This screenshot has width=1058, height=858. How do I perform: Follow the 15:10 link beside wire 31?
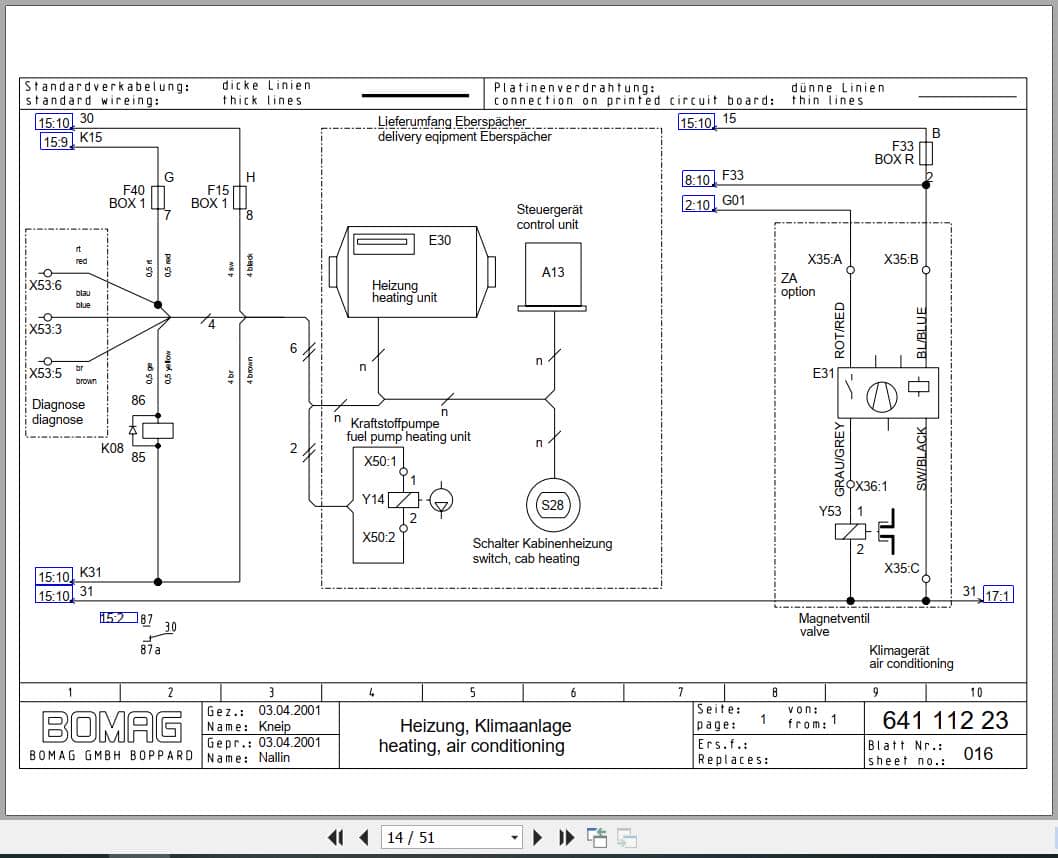tap(54, 596)
